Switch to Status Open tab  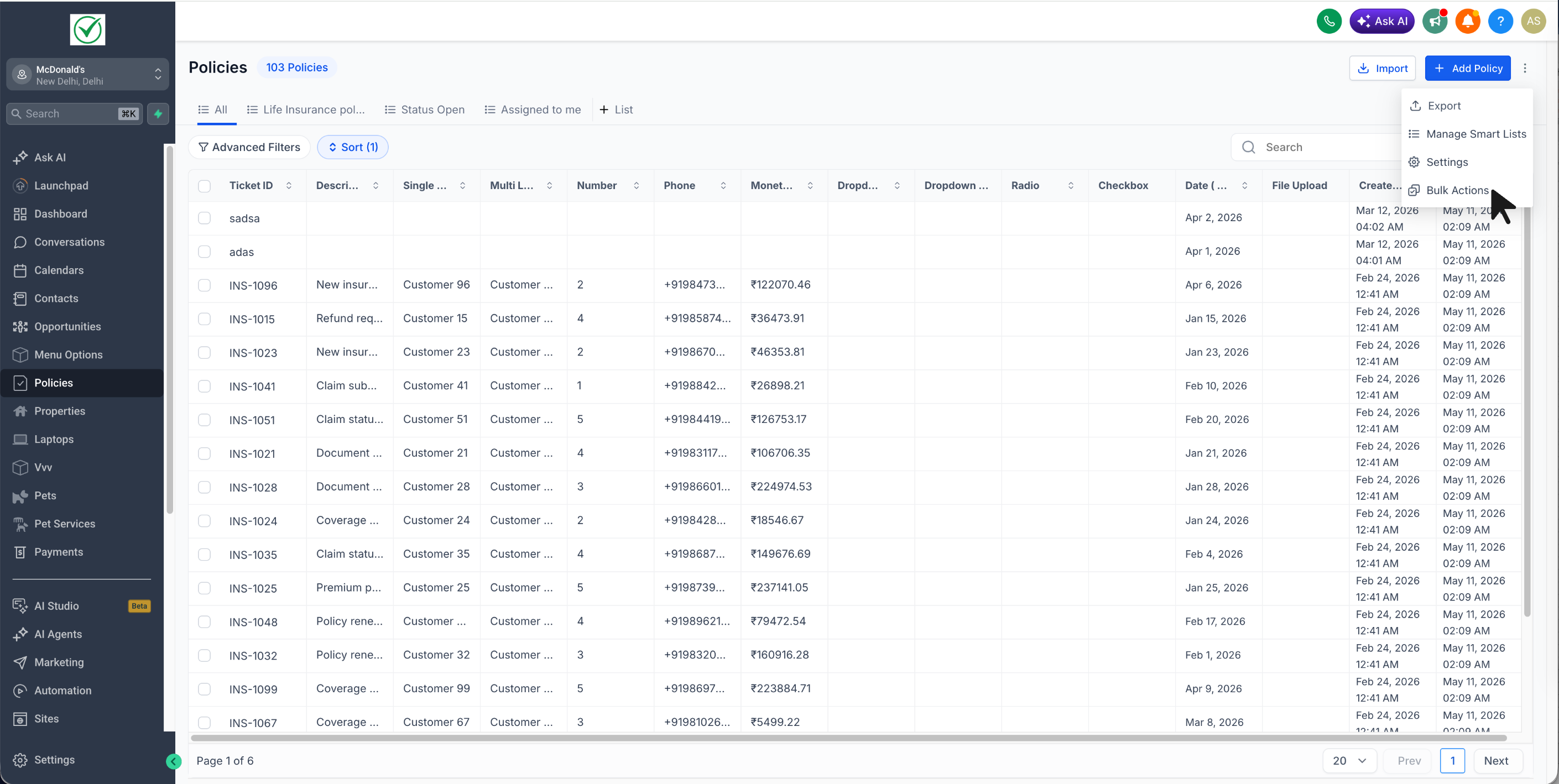pyautogui.click(x=425, y=109)
